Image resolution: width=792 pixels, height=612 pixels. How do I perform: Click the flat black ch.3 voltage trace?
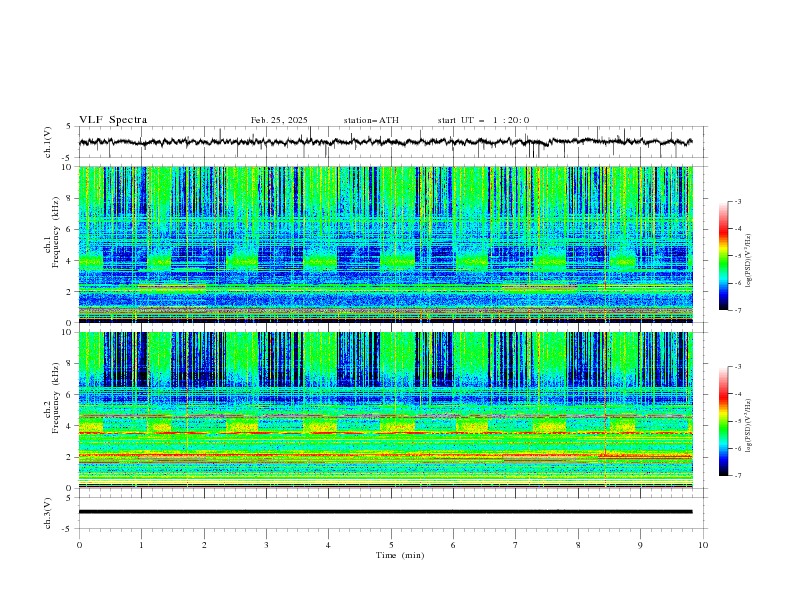click(385, 512)
